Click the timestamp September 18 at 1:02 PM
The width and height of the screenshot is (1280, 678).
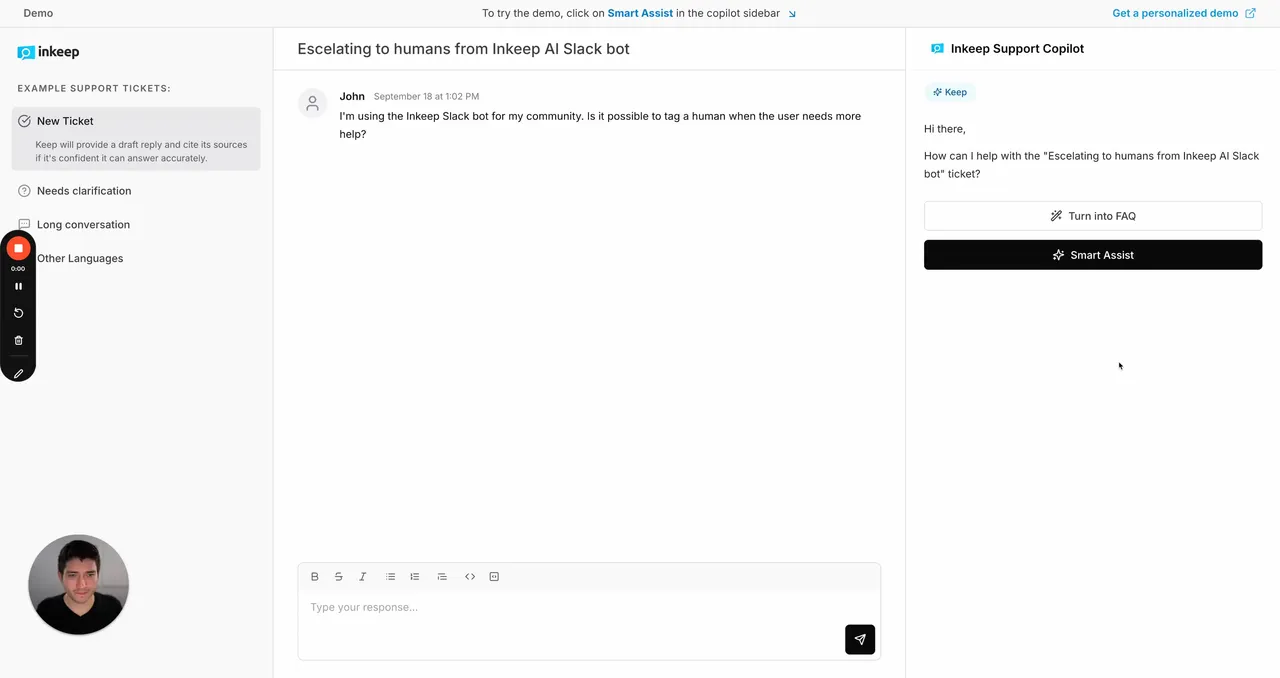point(426,97)
